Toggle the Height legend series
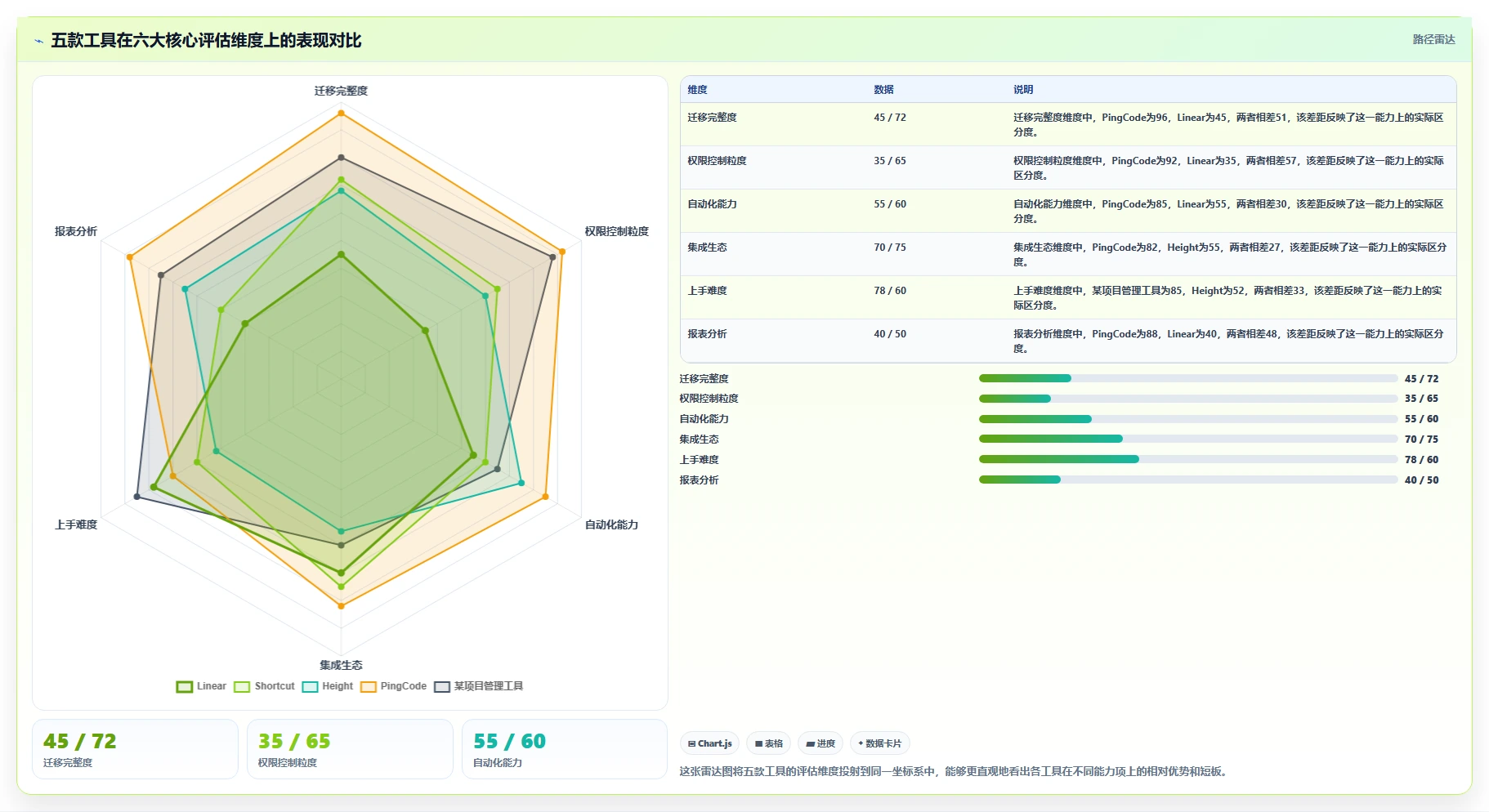The image size is (1489, 812). coord(327,686)
